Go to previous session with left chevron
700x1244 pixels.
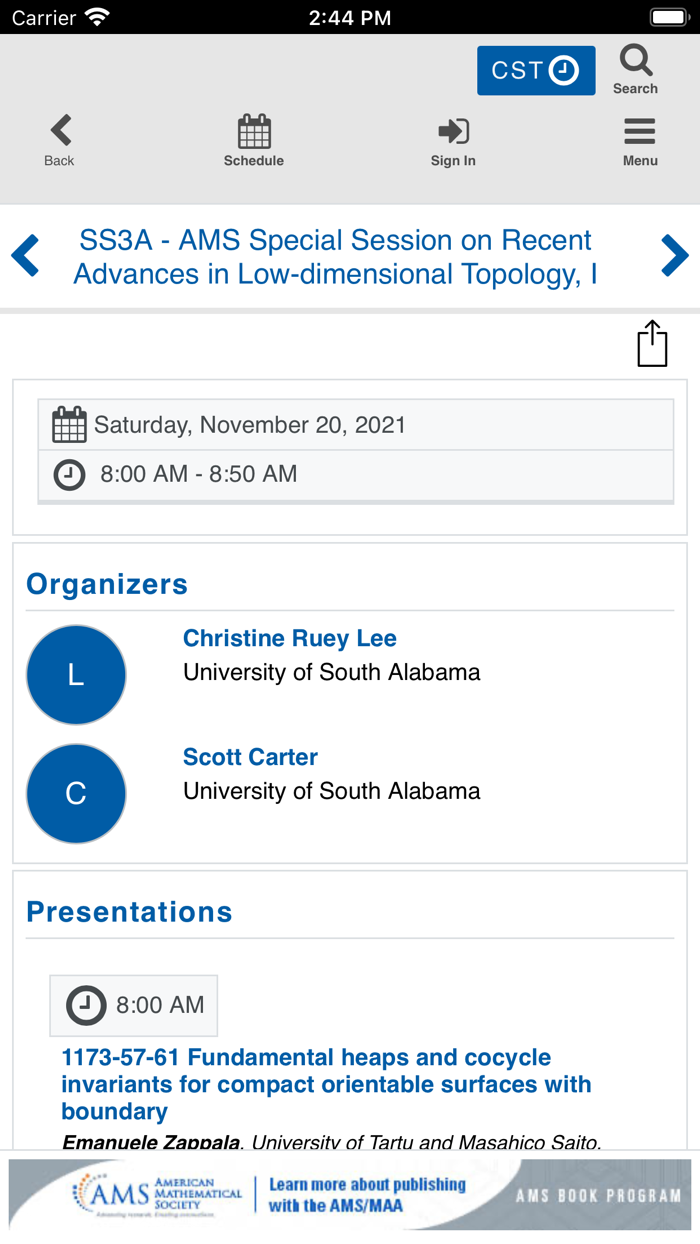coord(26,256)
